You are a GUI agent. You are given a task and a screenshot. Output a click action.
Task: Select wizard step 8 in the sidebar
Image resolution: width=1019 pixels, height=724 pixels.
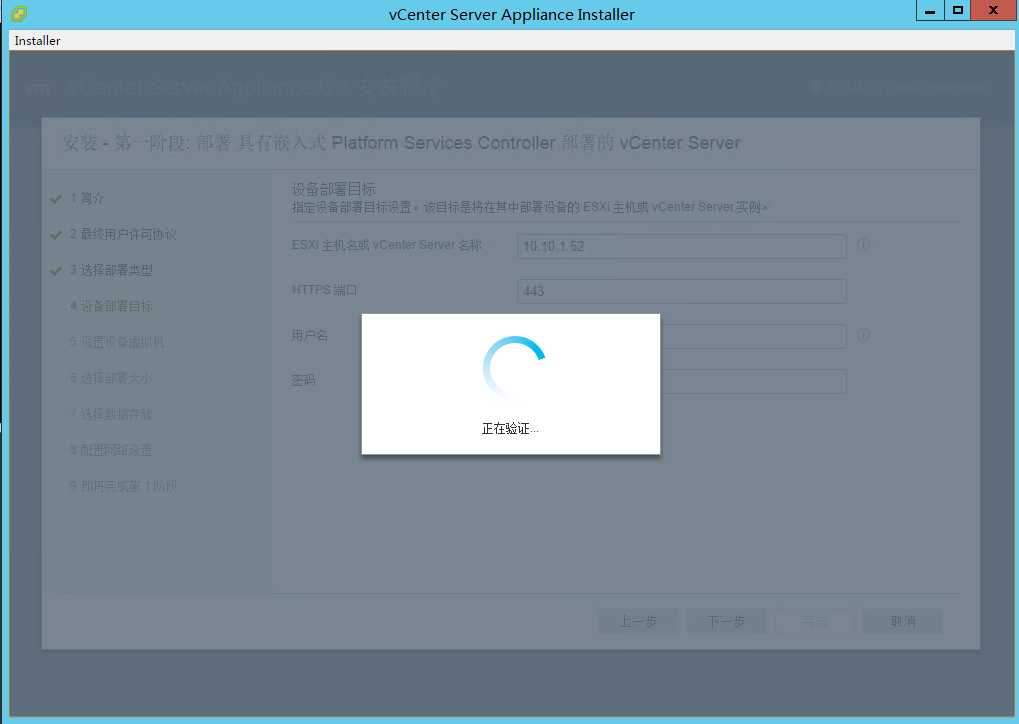pyautogui.click(x=111, y=450)
